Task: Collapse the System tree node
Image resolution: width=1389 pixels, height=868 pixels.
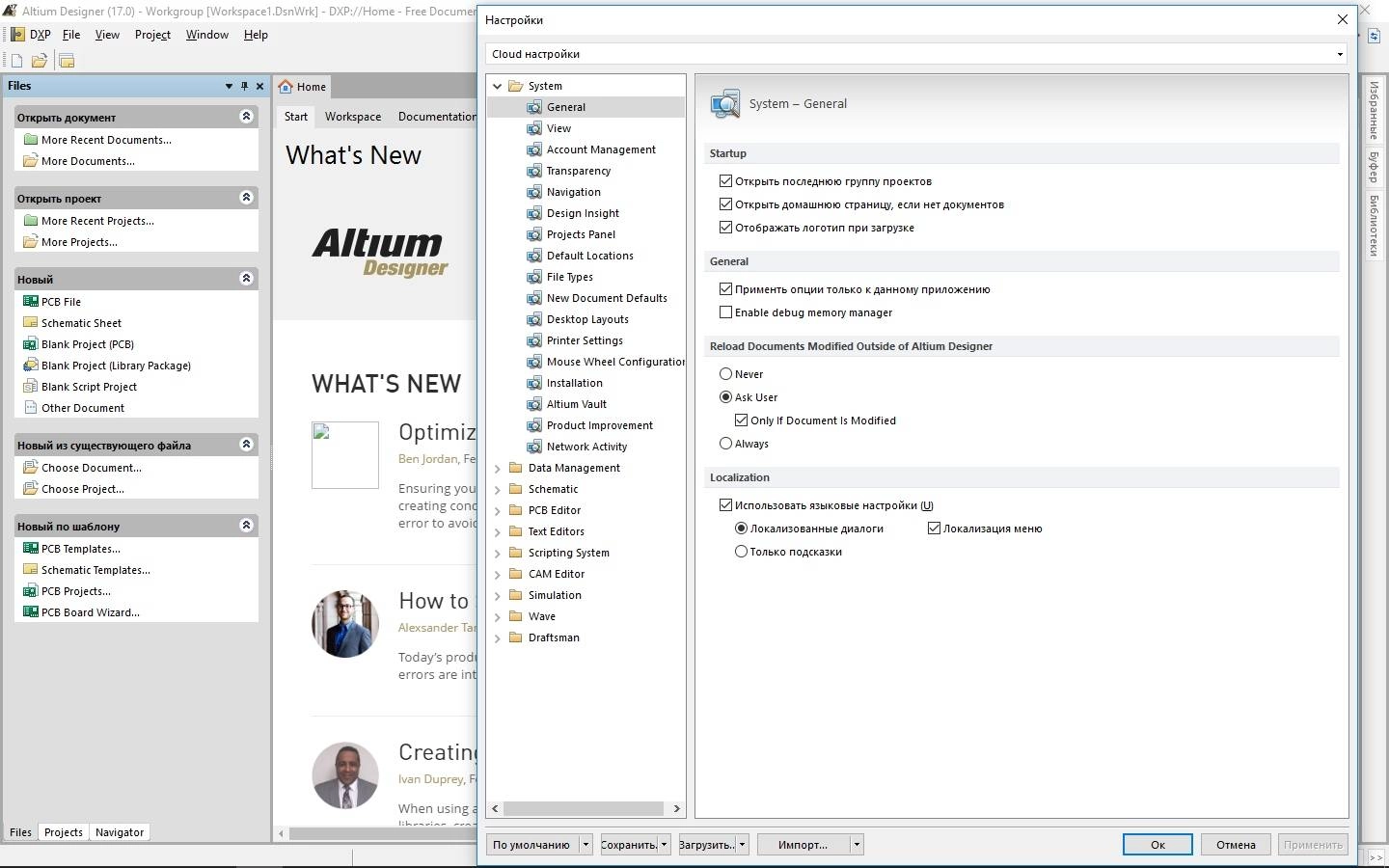Action: coord(498,86)
